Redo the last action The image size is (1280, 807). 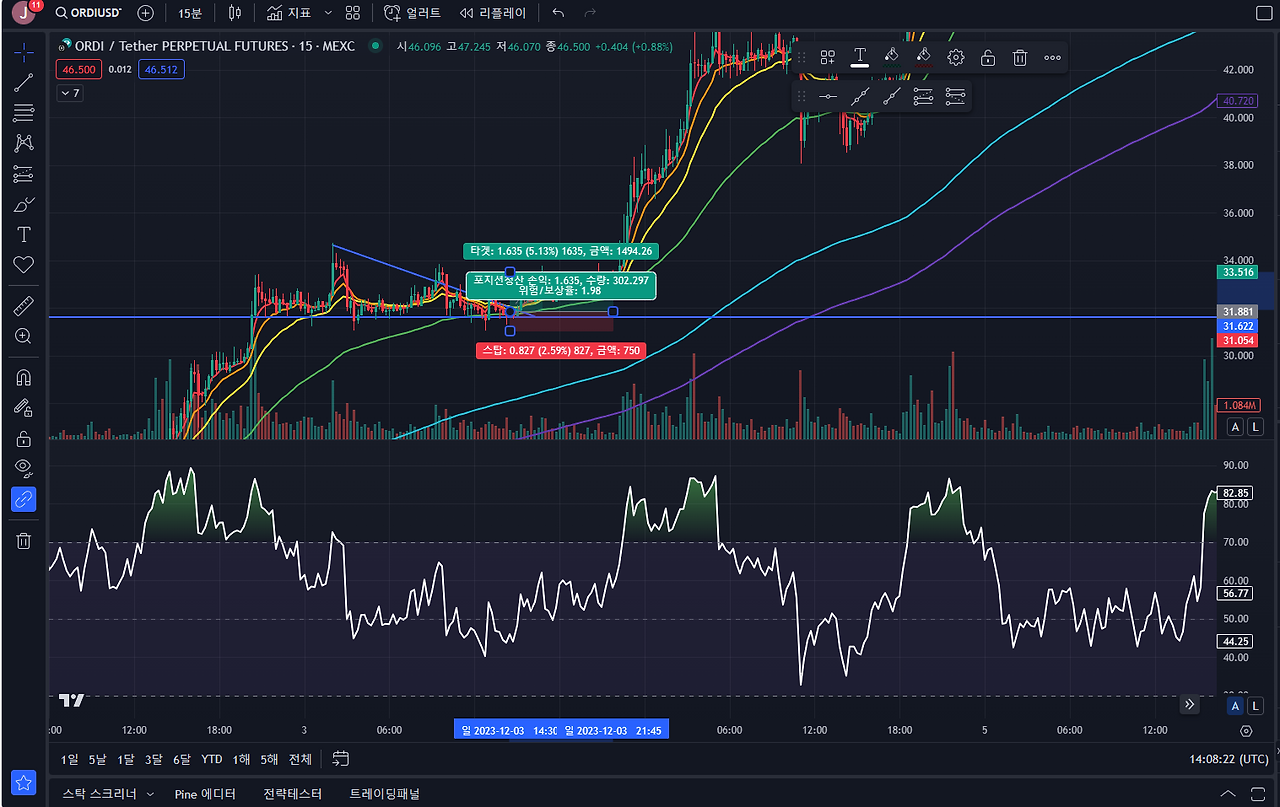(x=590, y=13)
